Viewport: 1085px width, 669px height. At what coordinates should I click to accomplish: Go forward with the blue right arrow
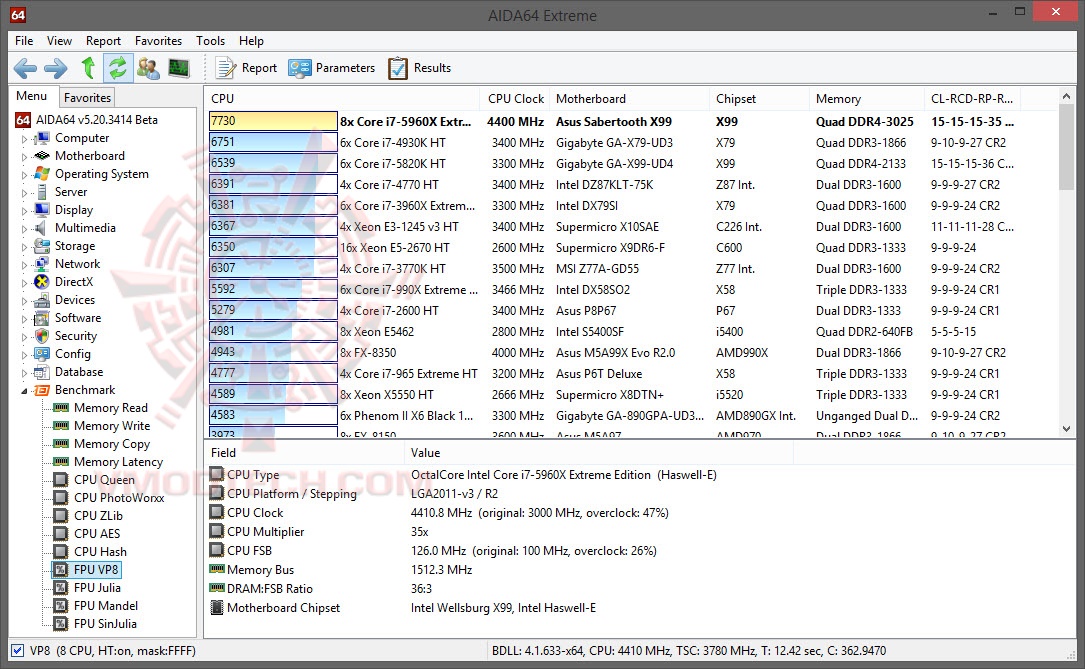click(x=55, y=68)
